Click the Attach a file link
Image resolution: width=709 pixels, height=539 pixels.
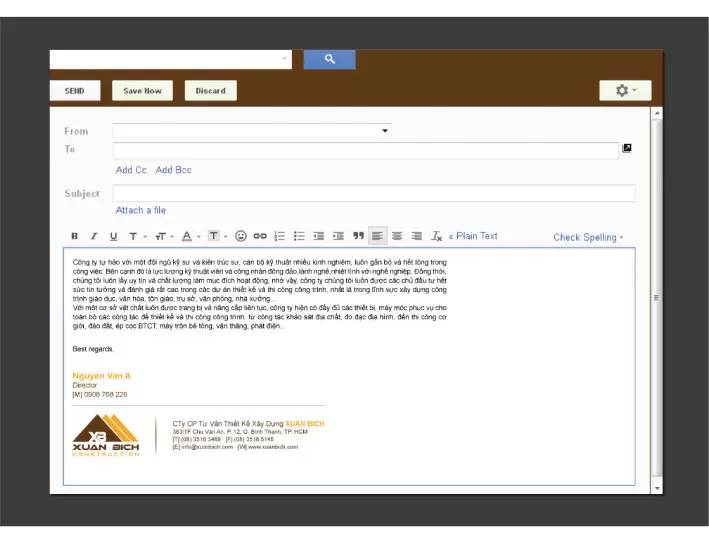141,210
